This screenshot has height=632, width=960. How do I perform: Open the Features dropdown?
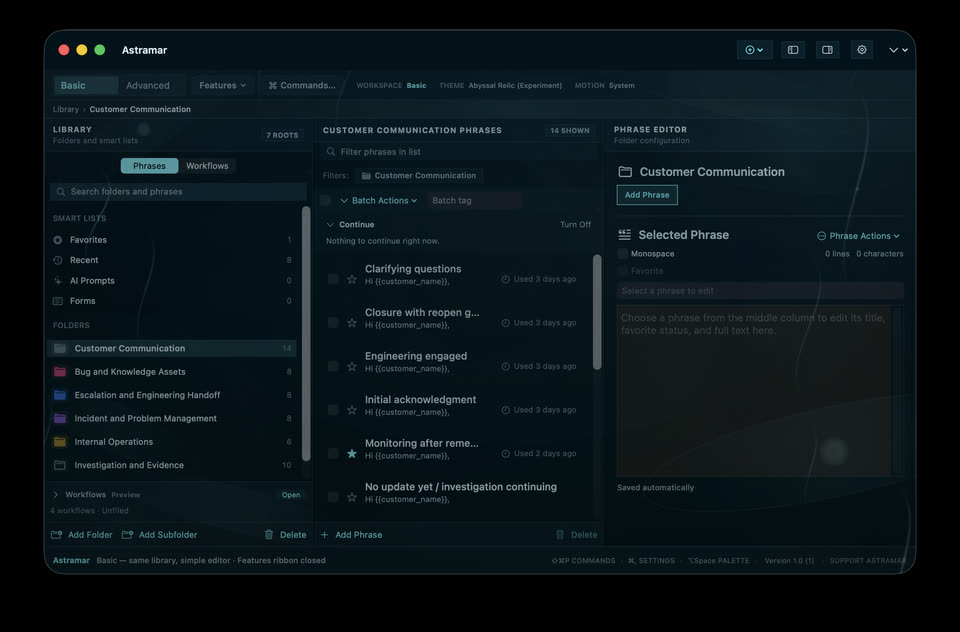click(x=222, y=85)
